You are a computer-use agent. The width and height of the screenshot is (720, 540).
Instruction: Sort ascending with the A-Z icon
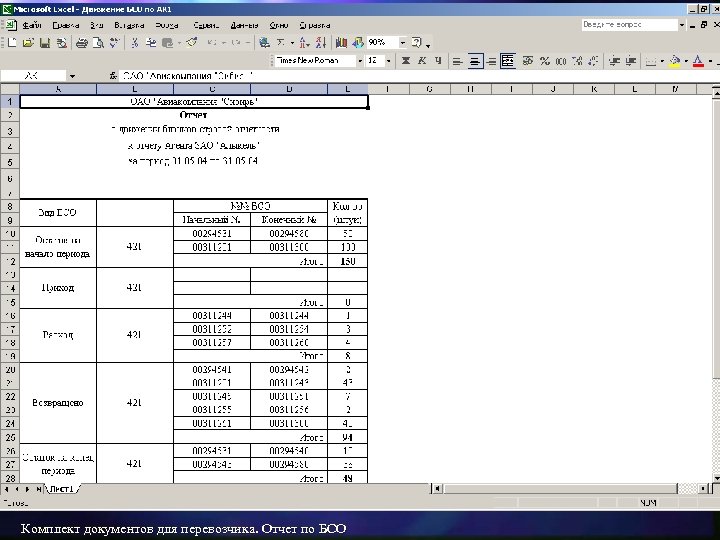pos(305,43)
